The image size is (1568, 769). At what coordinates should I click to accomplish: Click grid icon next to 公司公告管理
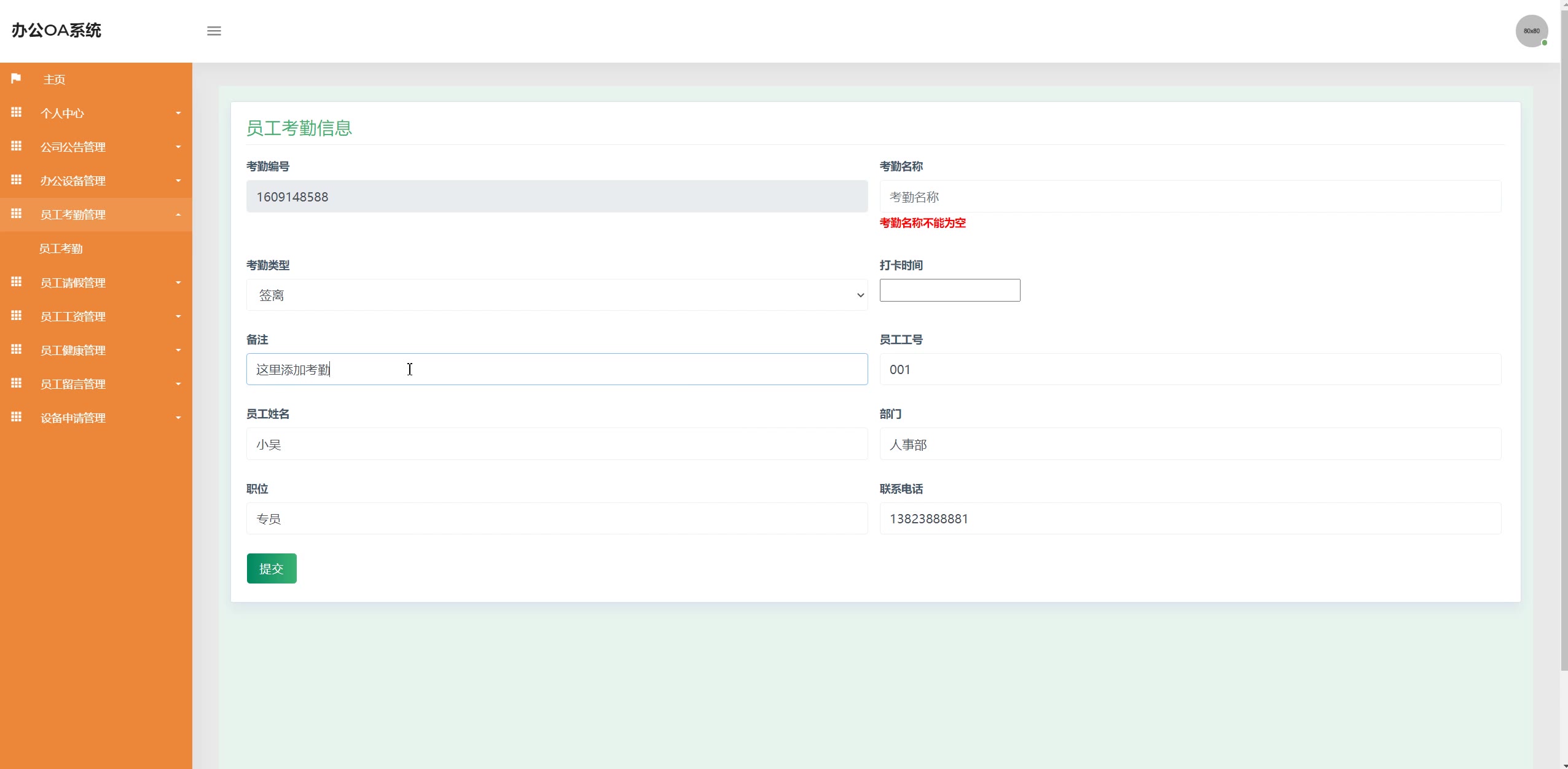tap(17, 146)
